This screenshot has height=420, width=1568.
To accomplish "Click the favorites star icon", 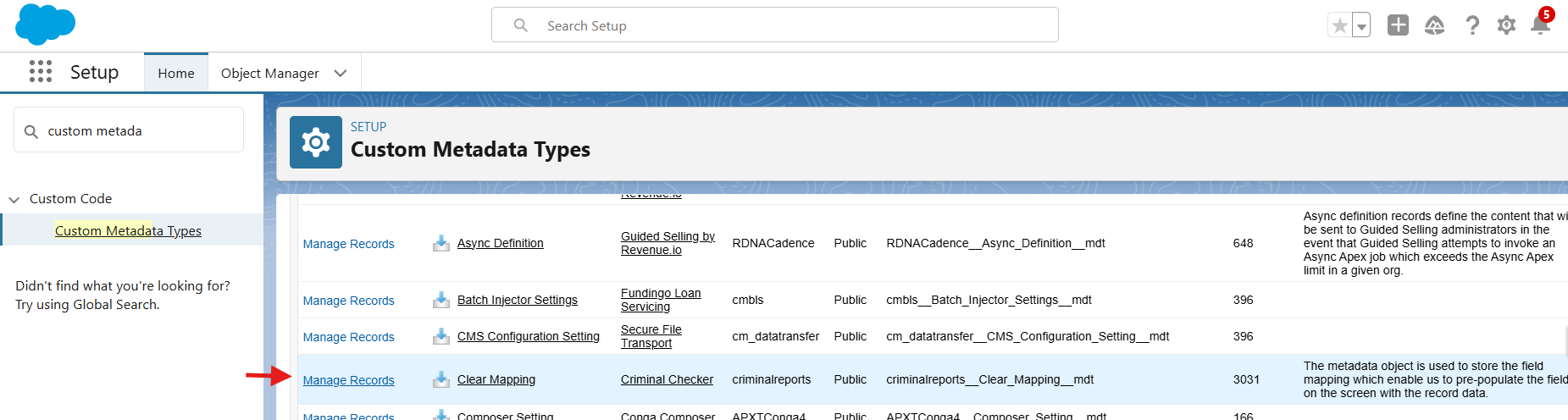I will (1340, 25).
